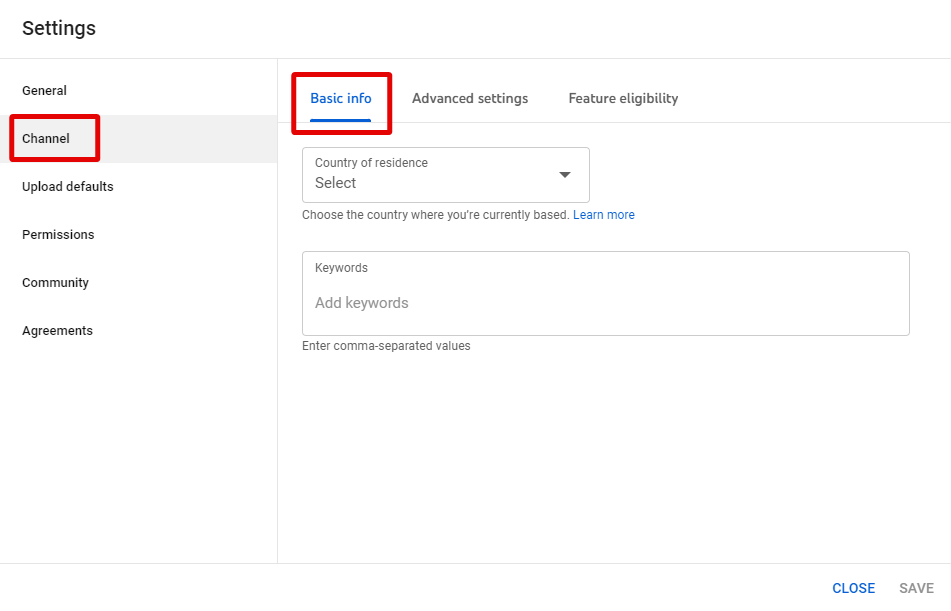Viewport: 951px width, 611px height.
Task: Switch to the Advanced settings tab
Action: pos(470,99)
